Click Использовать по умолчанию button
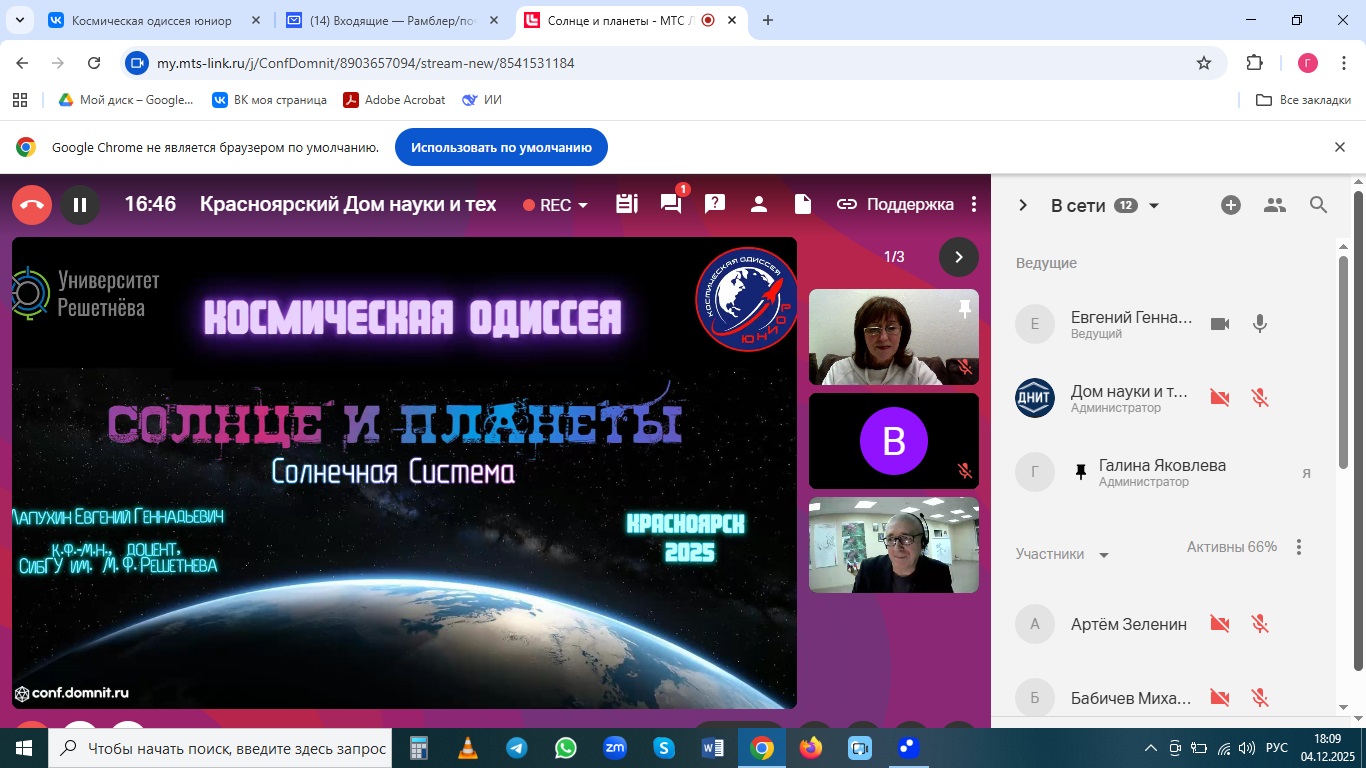 pyautogui.click(x=501, y=147)
